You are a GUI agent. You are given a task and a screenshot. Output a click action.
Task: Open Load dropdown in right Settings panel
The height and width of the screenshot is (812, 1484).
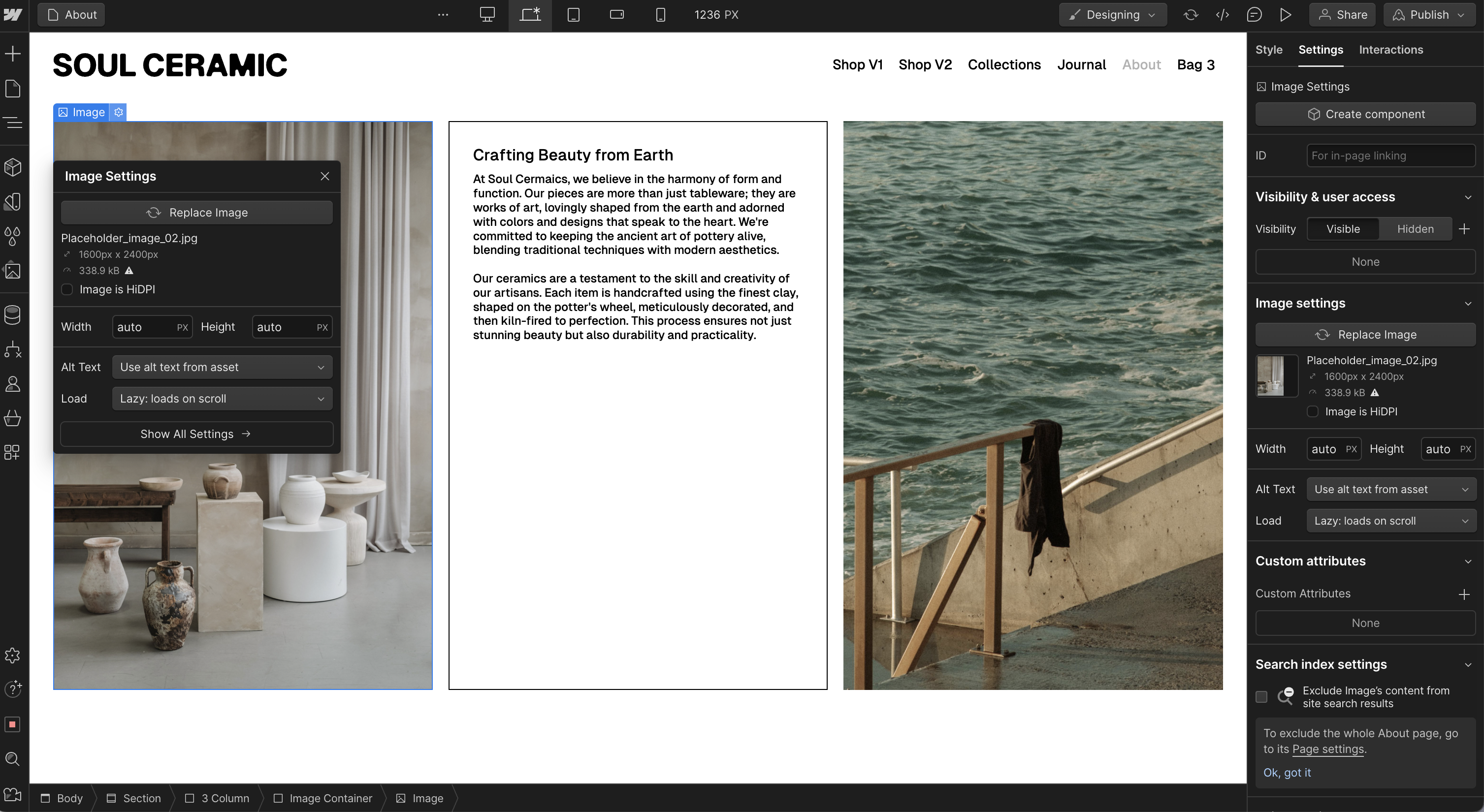click(1390, 521)
